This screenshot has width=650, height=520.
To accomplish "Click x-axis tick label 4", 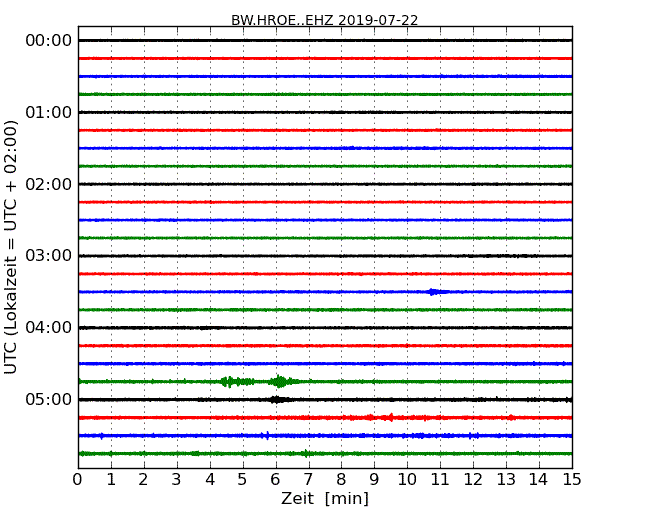I will tap(210, 480).
